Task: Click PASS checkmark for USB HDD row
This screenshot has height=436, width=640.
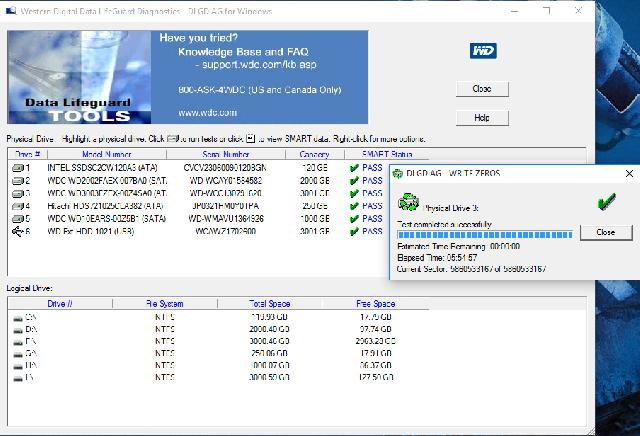Action: pyautogui.click(x=354, y=231)
